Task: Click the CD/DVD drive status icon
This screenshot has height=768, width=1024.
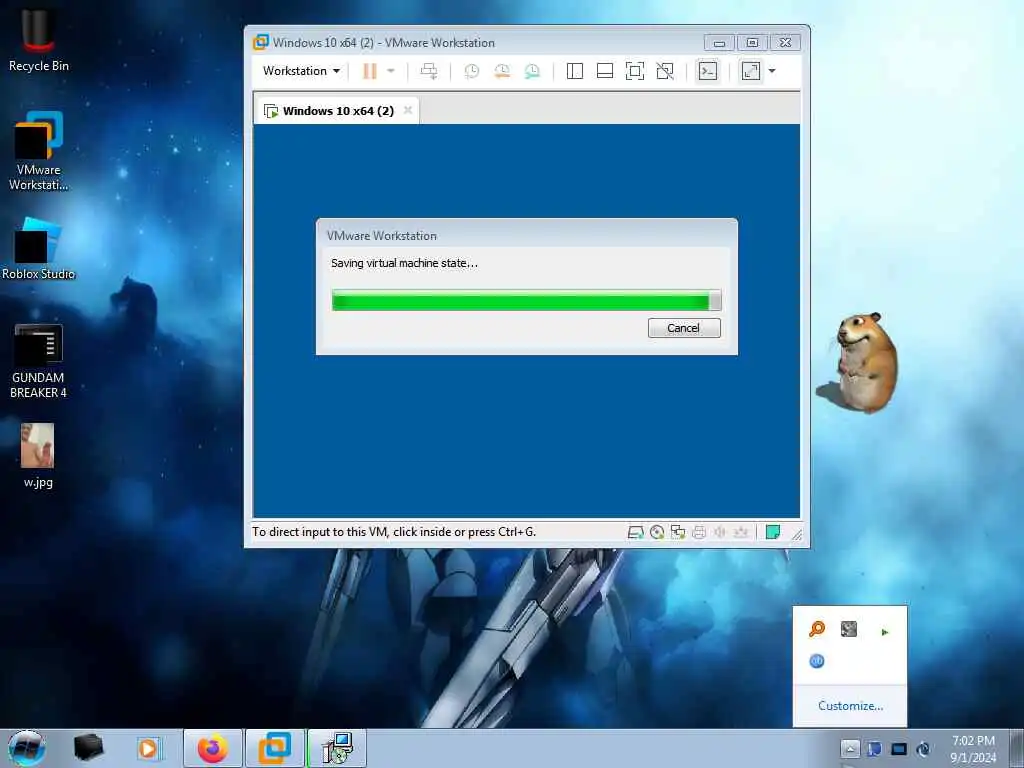Action: [657, 532]
